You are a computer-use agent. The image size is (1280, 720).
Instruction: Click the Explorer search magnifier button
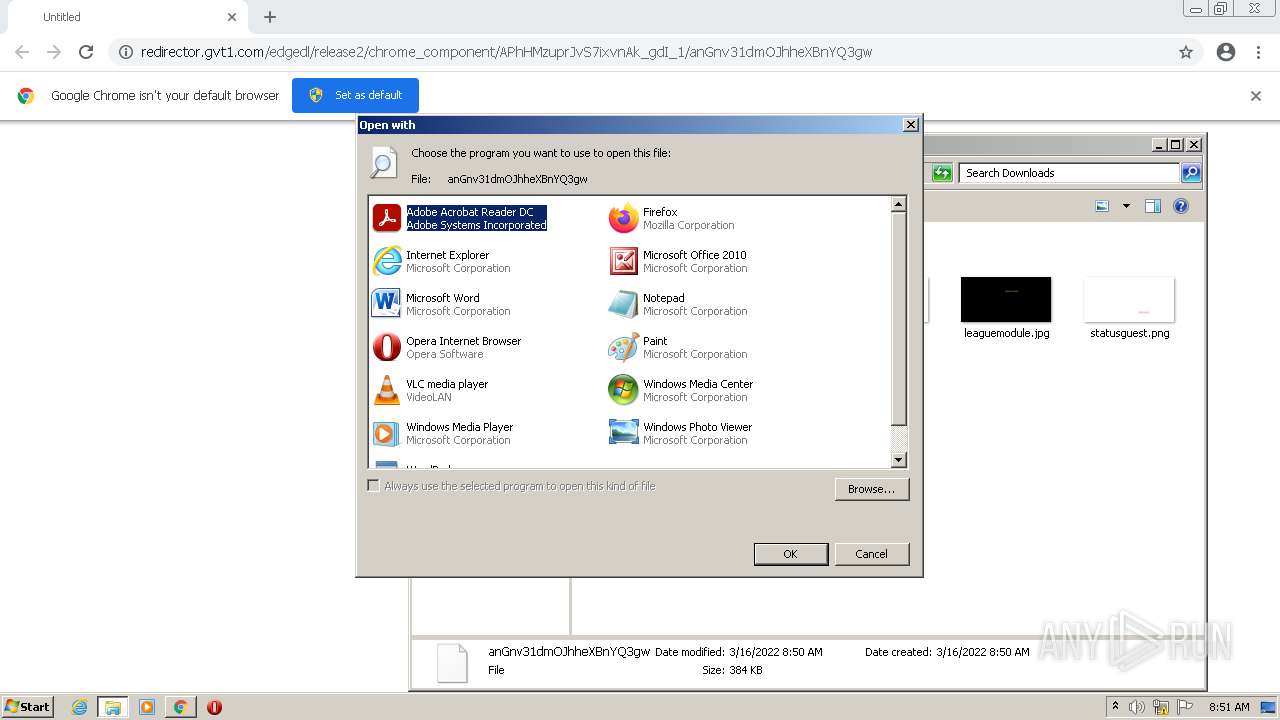[1190, 173]
